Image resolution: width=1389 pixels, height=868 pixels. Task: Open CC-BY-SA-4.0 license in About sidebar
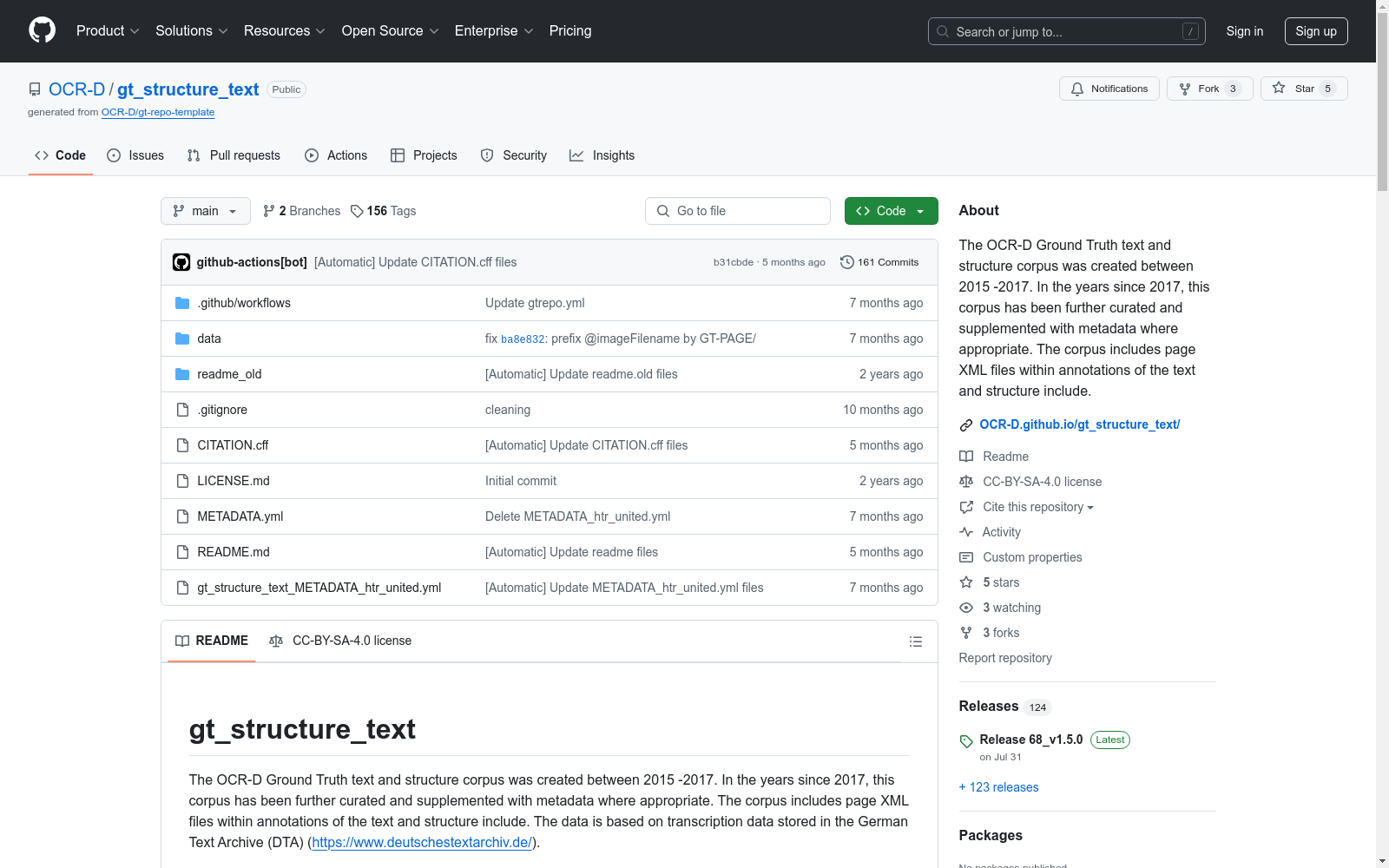pyautogui.click(x=1030, y=482)
